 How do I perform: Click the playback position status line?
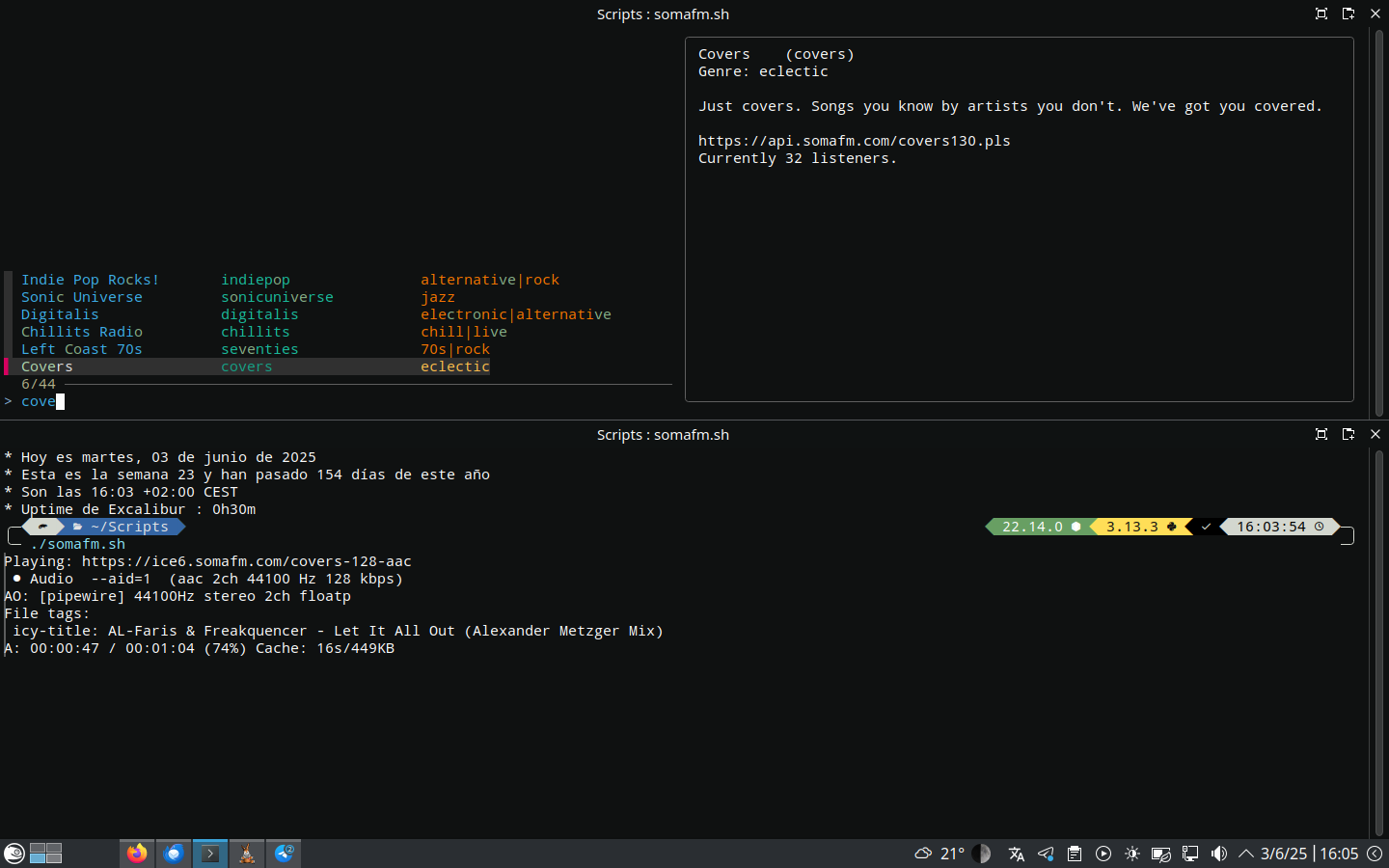coord(200,648)
